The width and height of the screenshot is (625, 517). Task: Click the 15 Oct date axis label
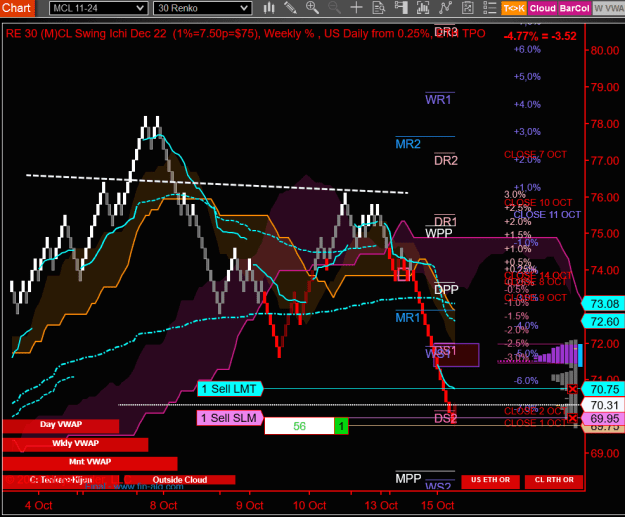pyautogui.click(x=438, y=505)
